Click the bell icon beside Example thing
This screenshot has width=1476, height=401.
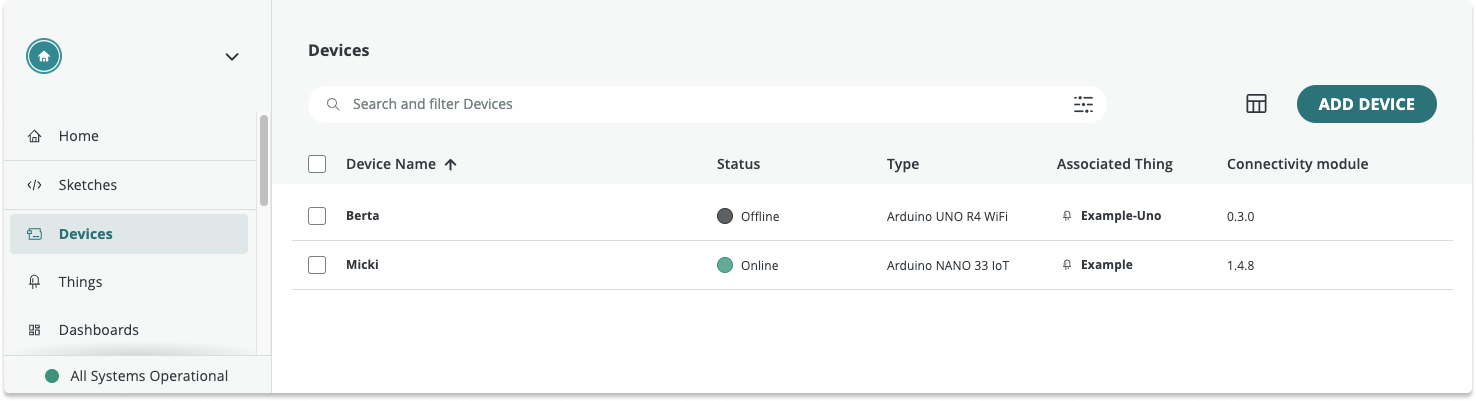1067,265
